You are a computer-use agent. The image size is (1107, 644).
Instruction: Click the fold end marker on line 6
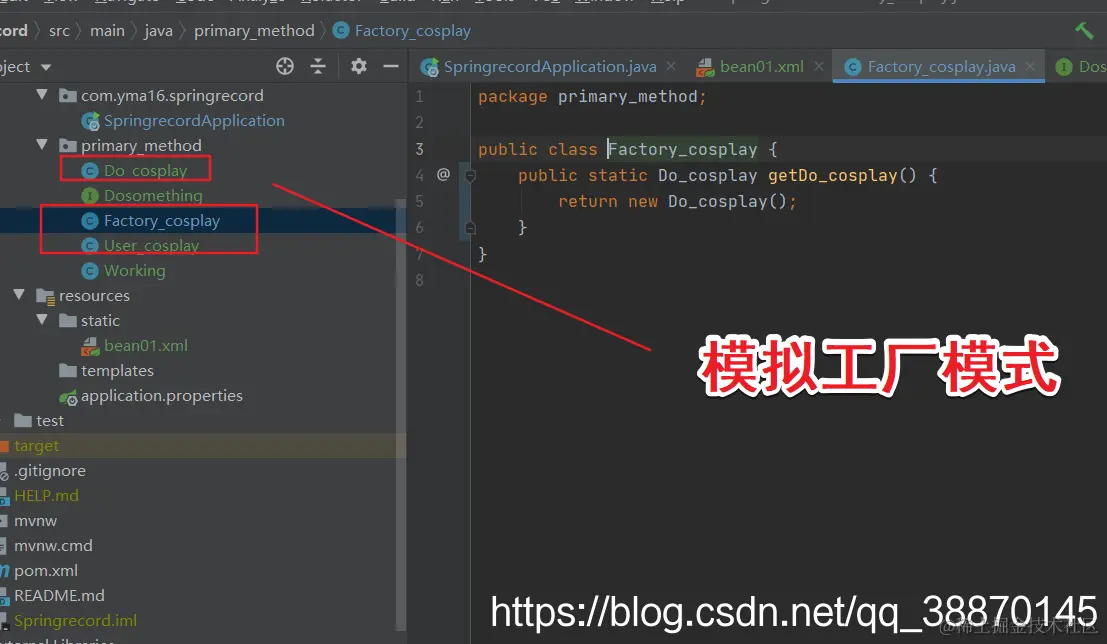pos(470,227)
